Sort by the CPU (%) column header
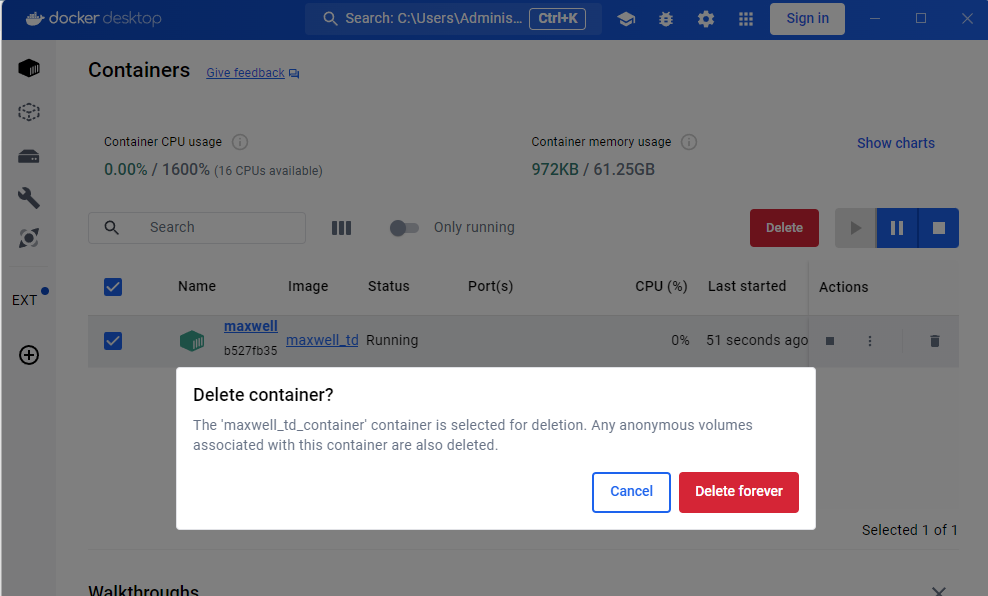 (661, 286)
